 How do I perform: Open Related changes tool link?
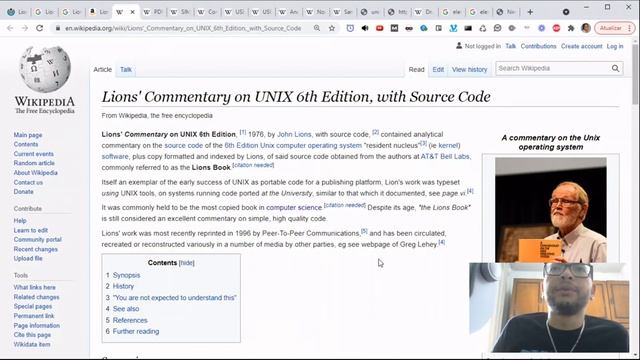pos(36,297)
